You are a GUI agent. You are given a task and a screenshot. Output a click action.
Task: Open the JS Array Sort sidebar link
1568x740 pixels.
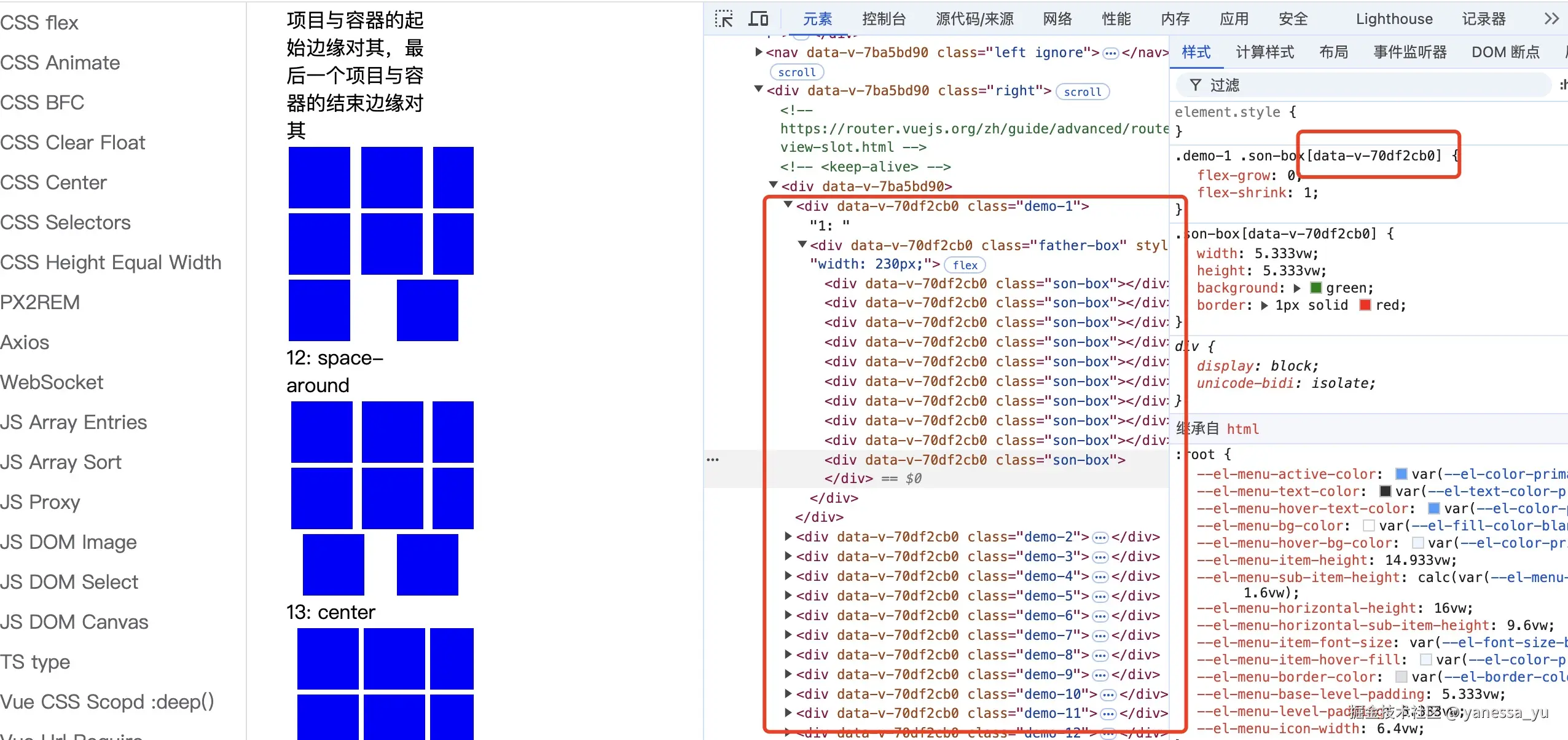click(61, 462)
